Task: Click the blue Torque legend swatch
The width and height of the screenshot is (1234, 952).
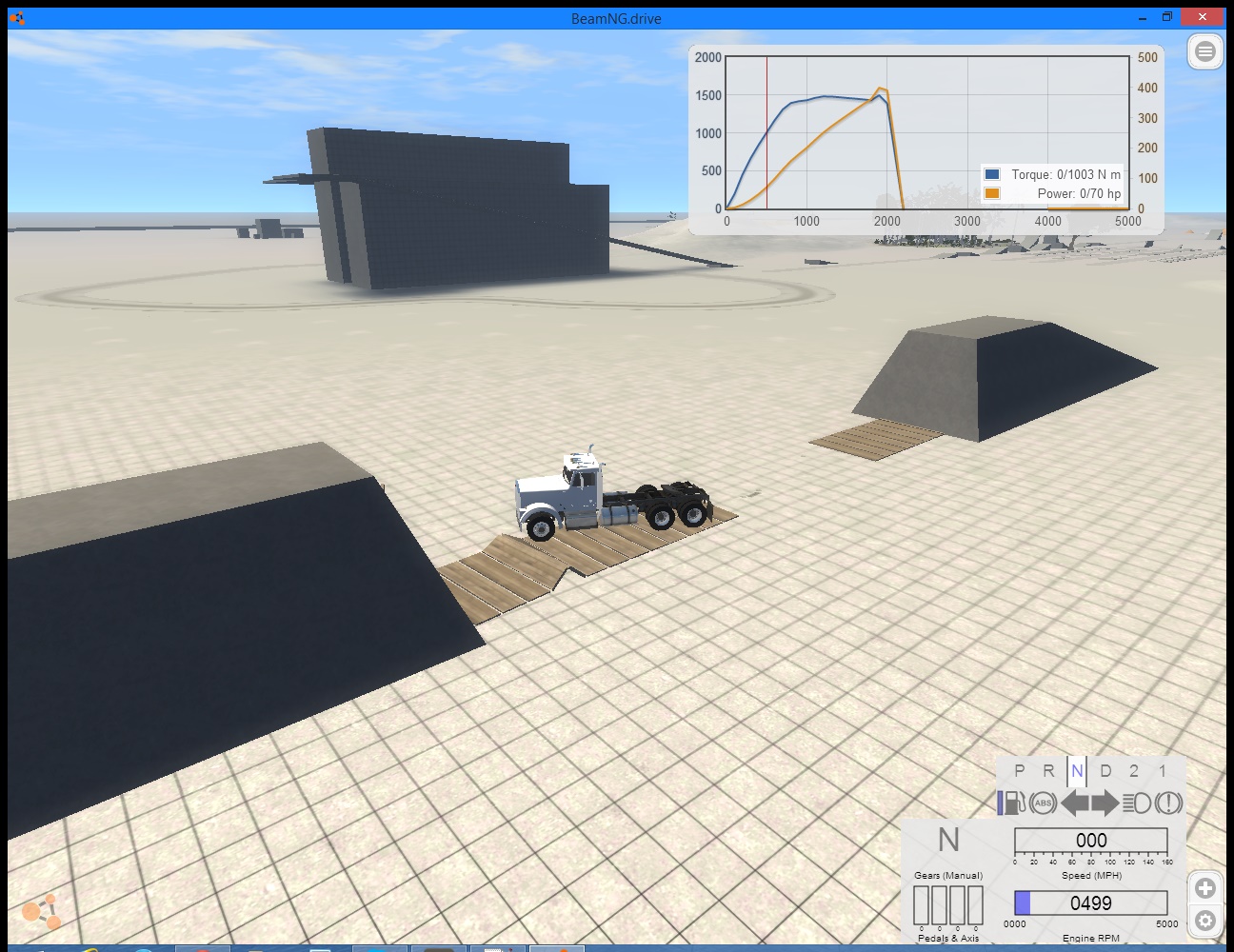Action: point(992,174)
